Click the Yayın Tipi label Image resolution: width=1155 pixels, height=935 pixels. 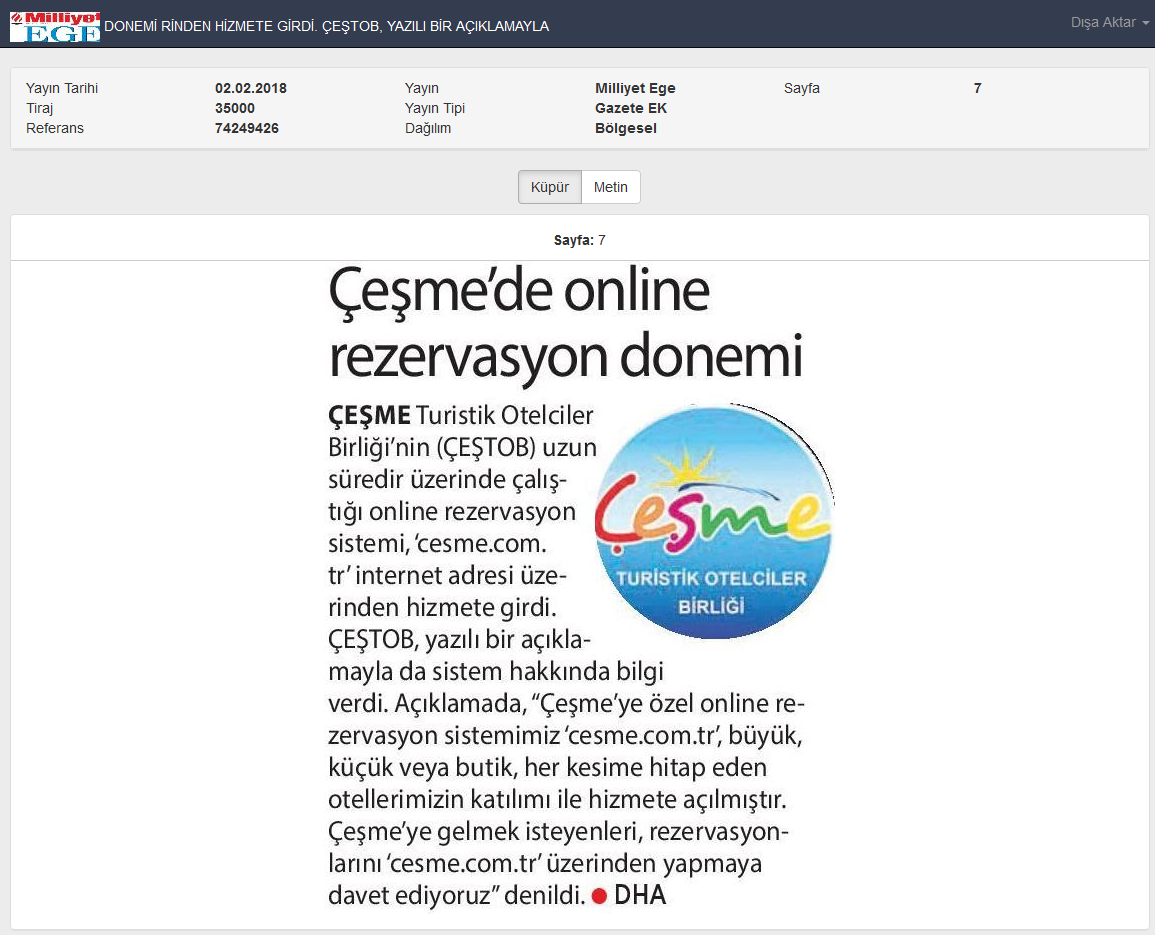point(435,108)
